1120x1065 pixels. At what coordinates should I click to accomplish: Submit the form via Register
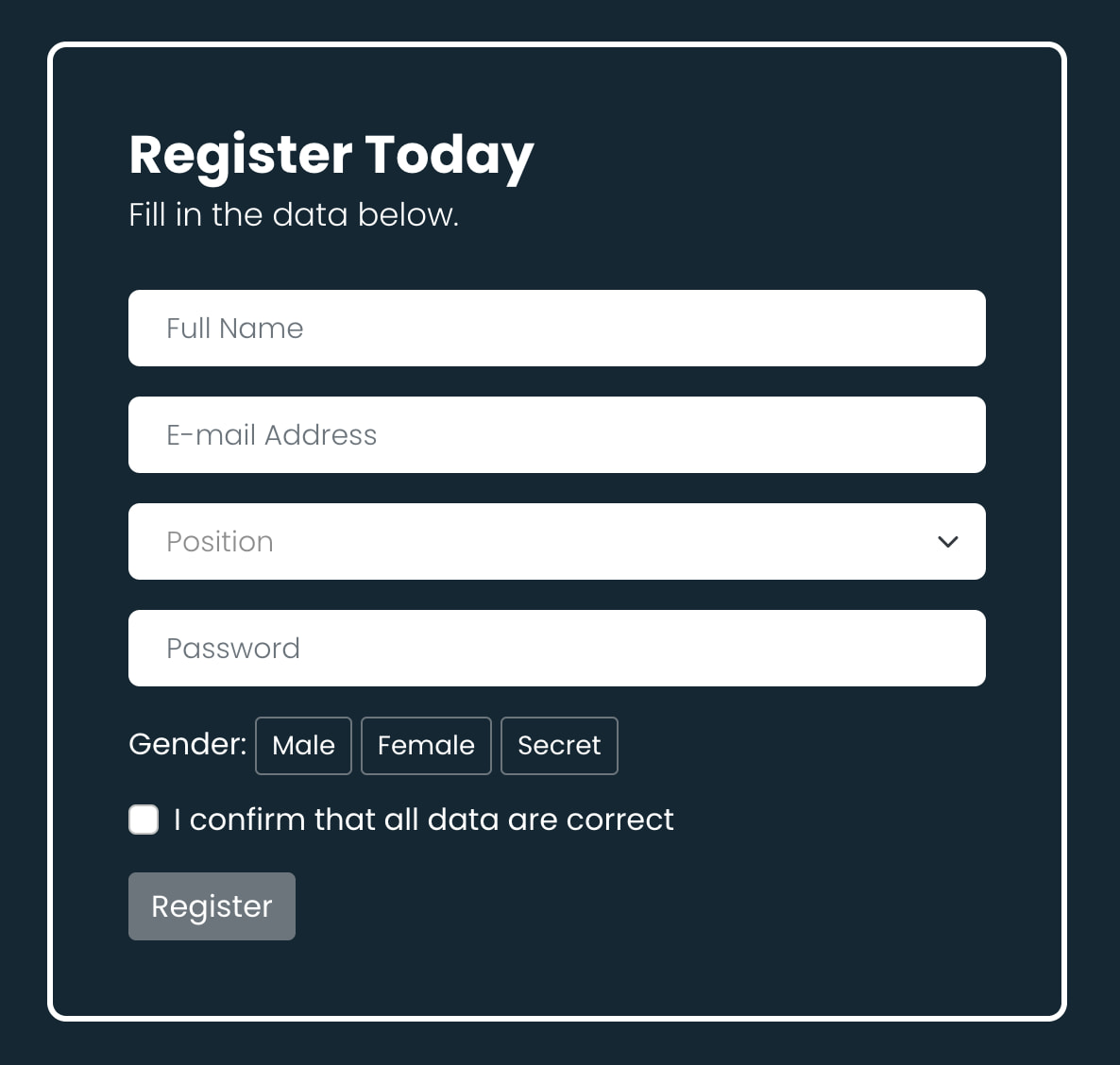coord(212,905)
